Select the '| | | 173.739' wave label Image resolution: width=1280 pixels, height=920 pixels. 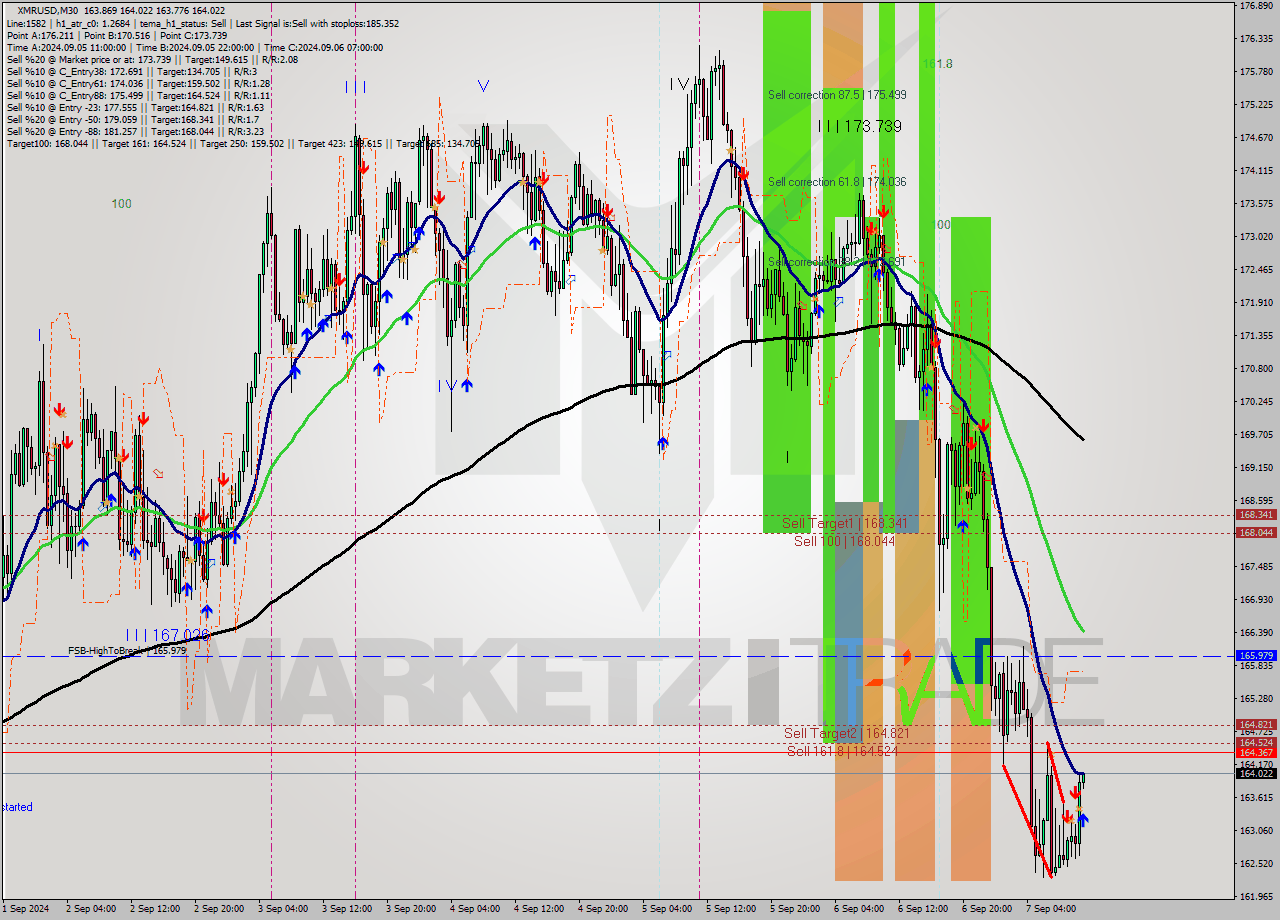pos(859,126)
